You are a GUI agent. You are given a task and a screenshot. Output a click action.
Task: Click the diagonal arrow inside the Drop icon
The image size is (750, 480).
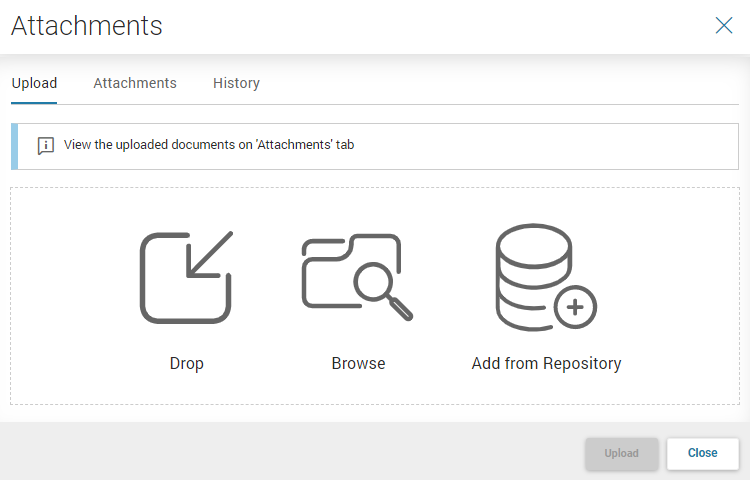pyautogui.click(x=210, y=254)
